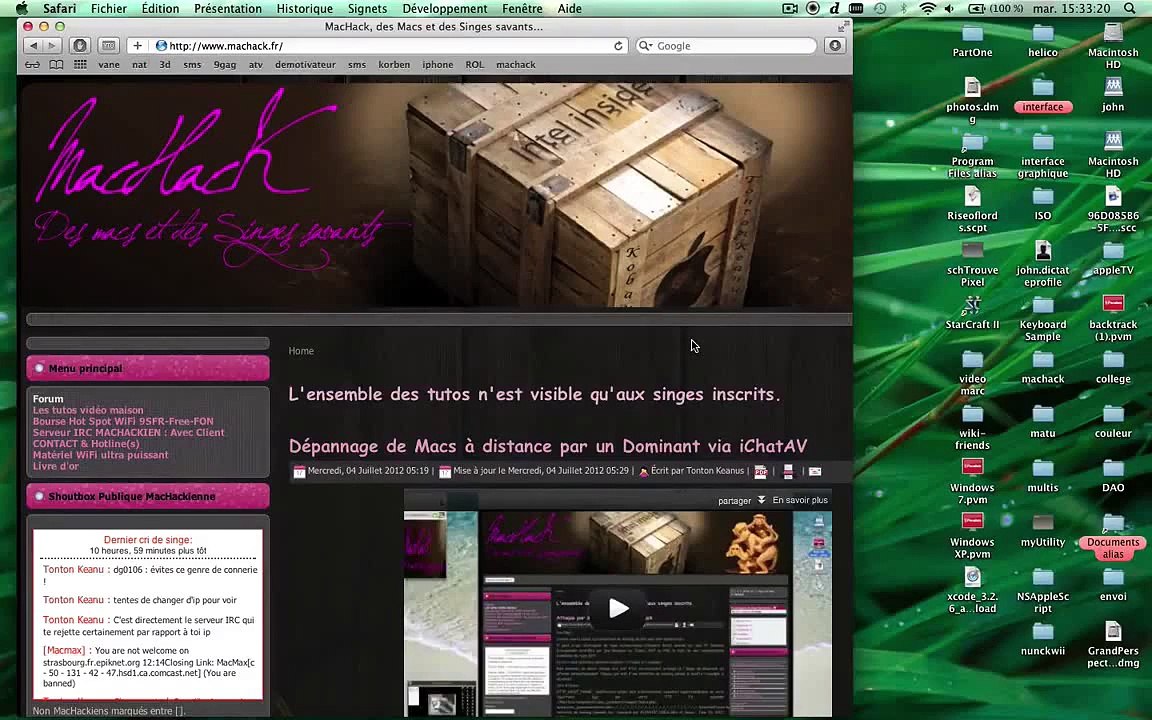Open the Aide menu
1152x720 pixels.
(569, 8)
